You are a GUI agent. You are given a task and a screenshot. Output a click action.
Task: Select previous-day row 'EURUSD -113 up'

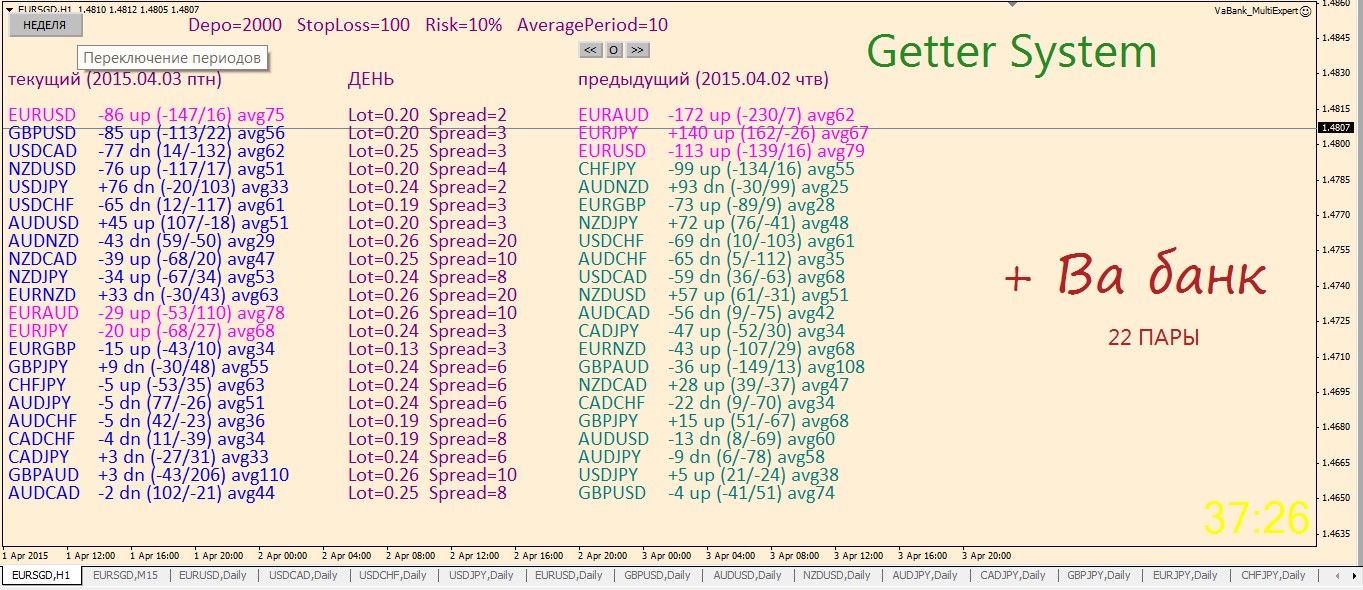pos(721,151)
